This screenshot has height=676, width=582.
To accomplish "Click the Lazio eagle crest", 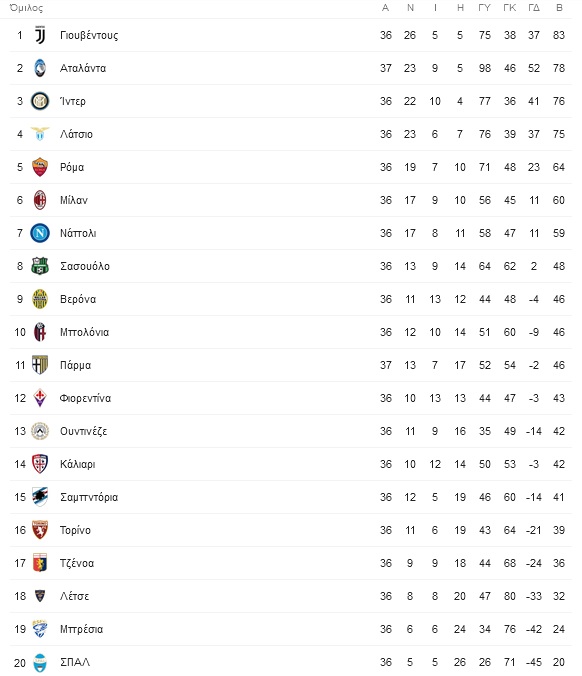I will [40, 134].
